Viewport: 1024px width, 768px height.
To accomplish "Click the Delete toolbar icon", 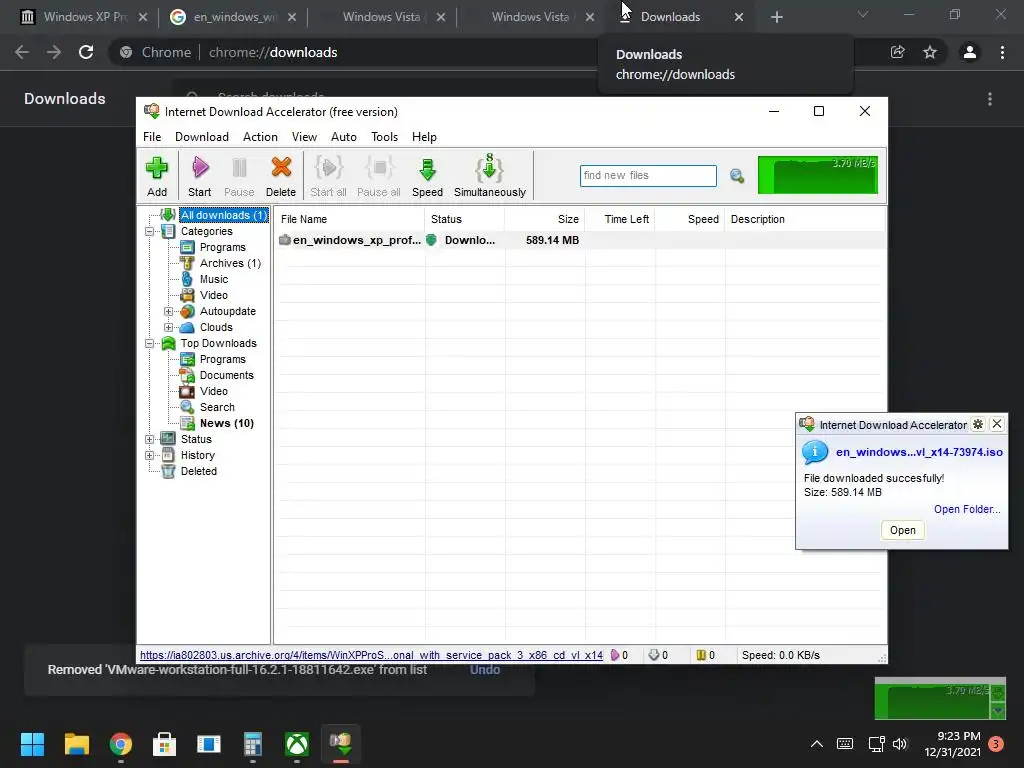I will point(281,176).
